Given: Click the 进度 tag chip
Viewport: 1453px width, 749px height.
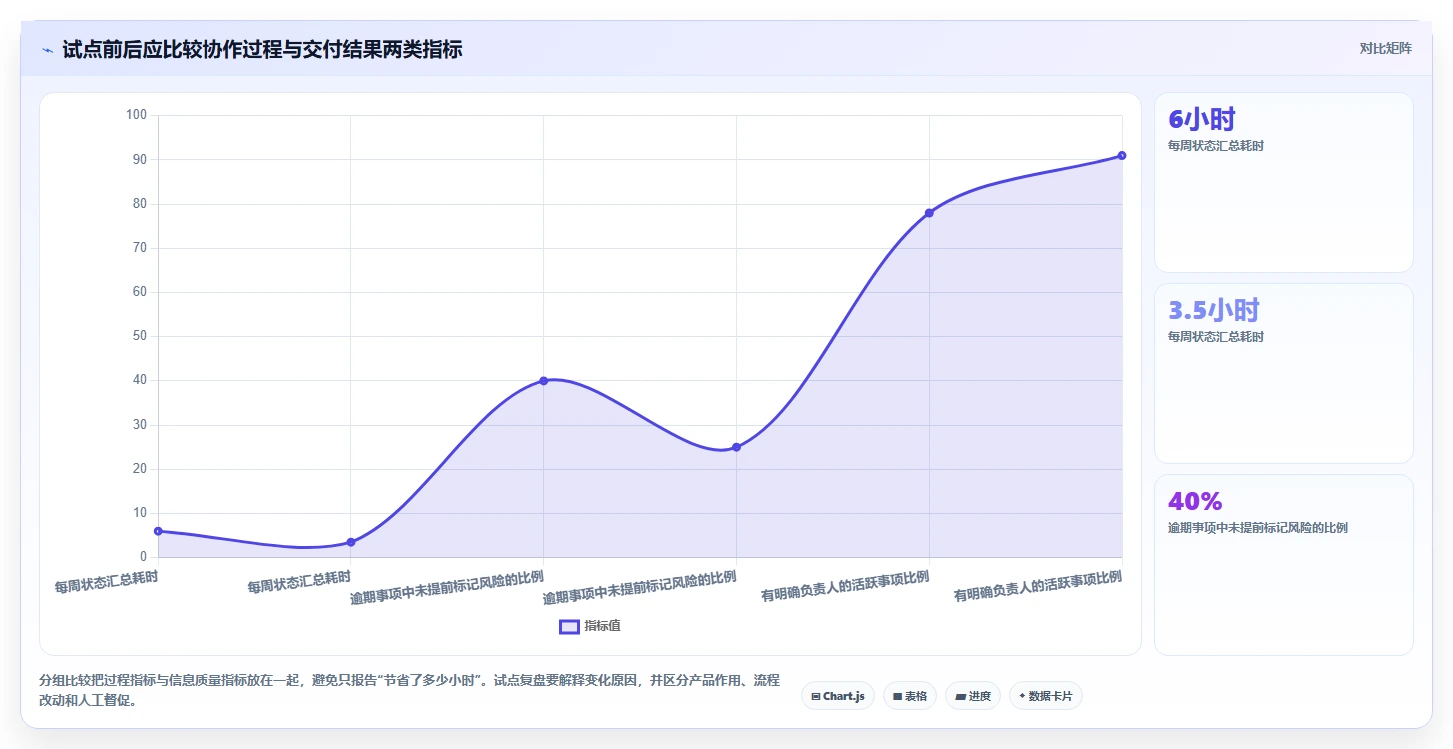Looking at the screenshot, I should 973,696.
